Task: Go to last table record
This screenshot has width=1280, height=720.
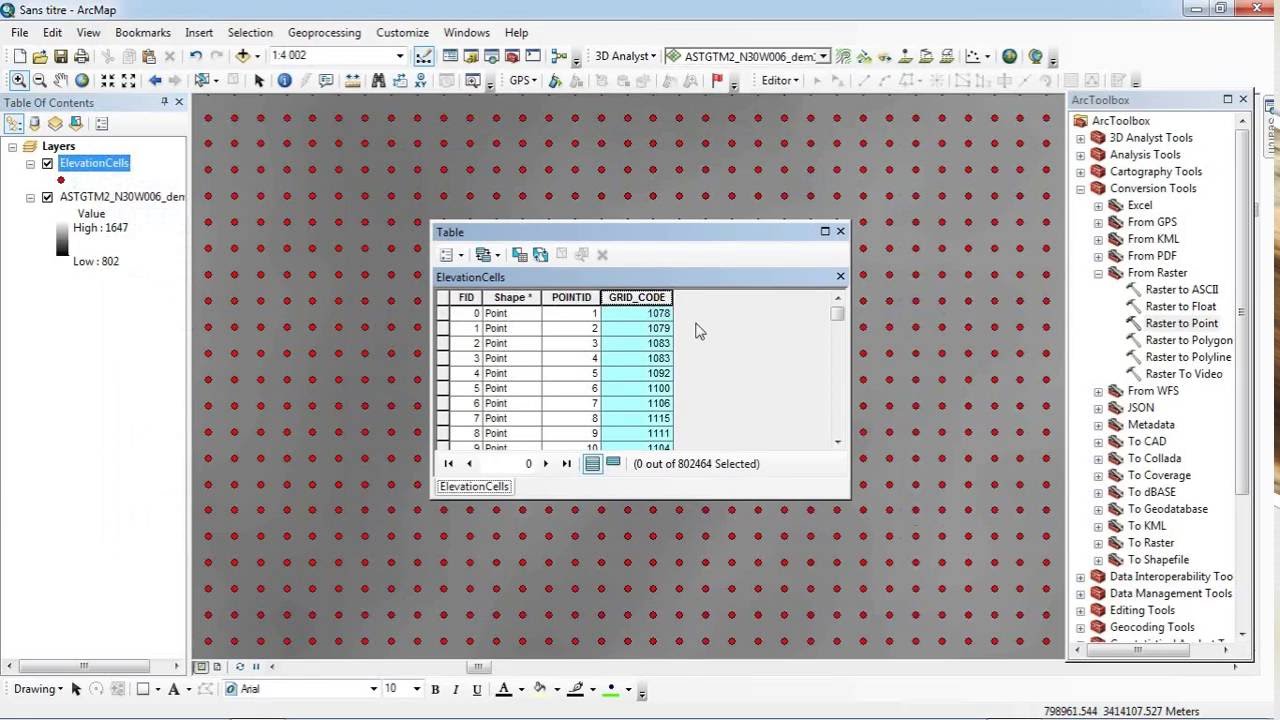Action: [567, 463]
